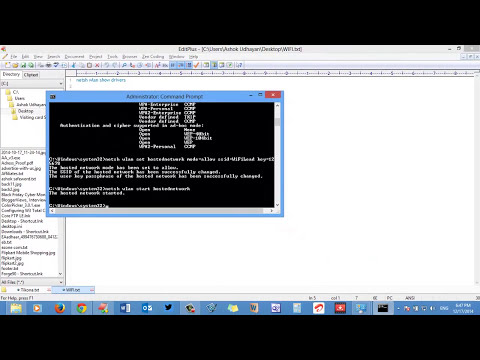Open Firefox from the taskbar
This screenshot has height=360, width=480.
point(60,308)
